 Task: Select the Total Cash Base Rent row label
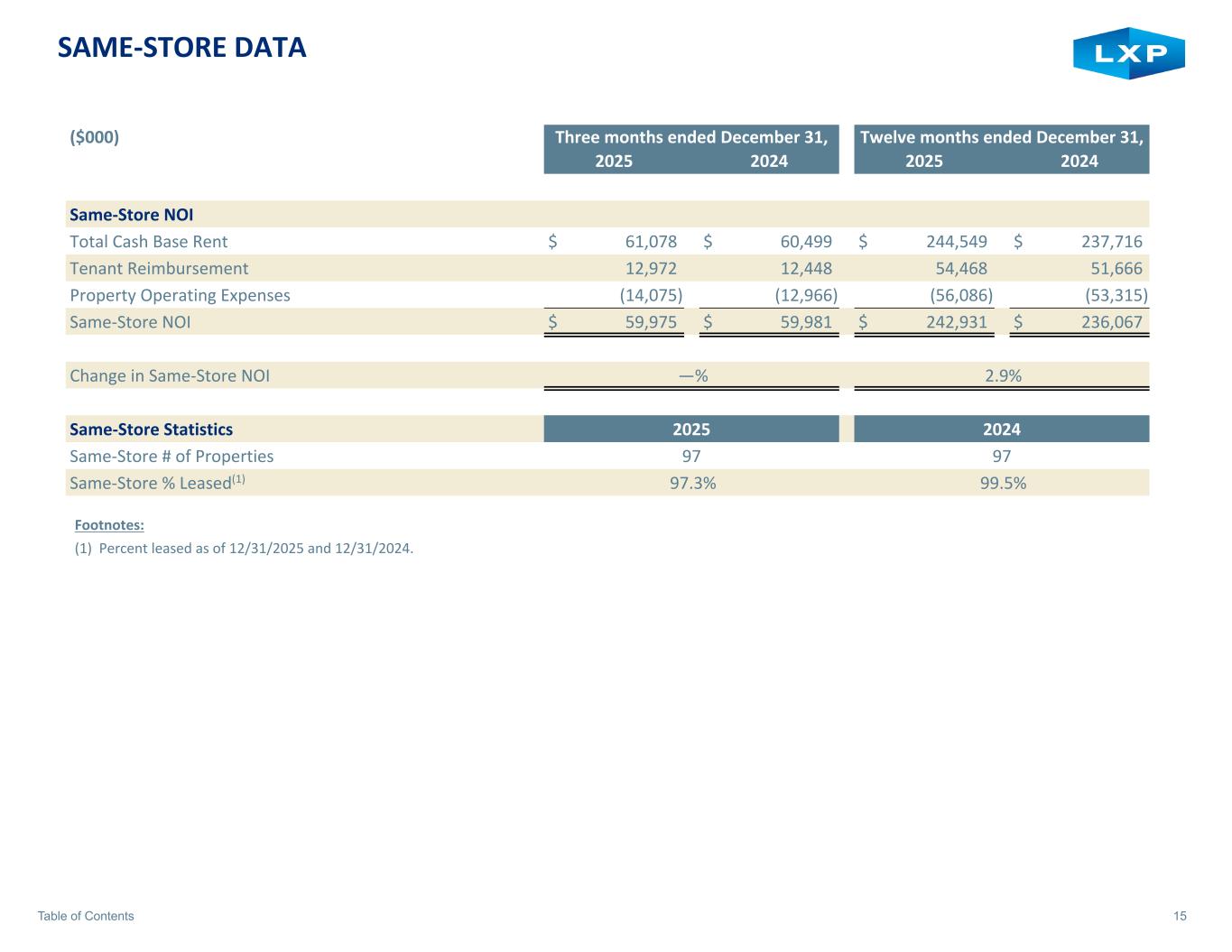point(149,242)
